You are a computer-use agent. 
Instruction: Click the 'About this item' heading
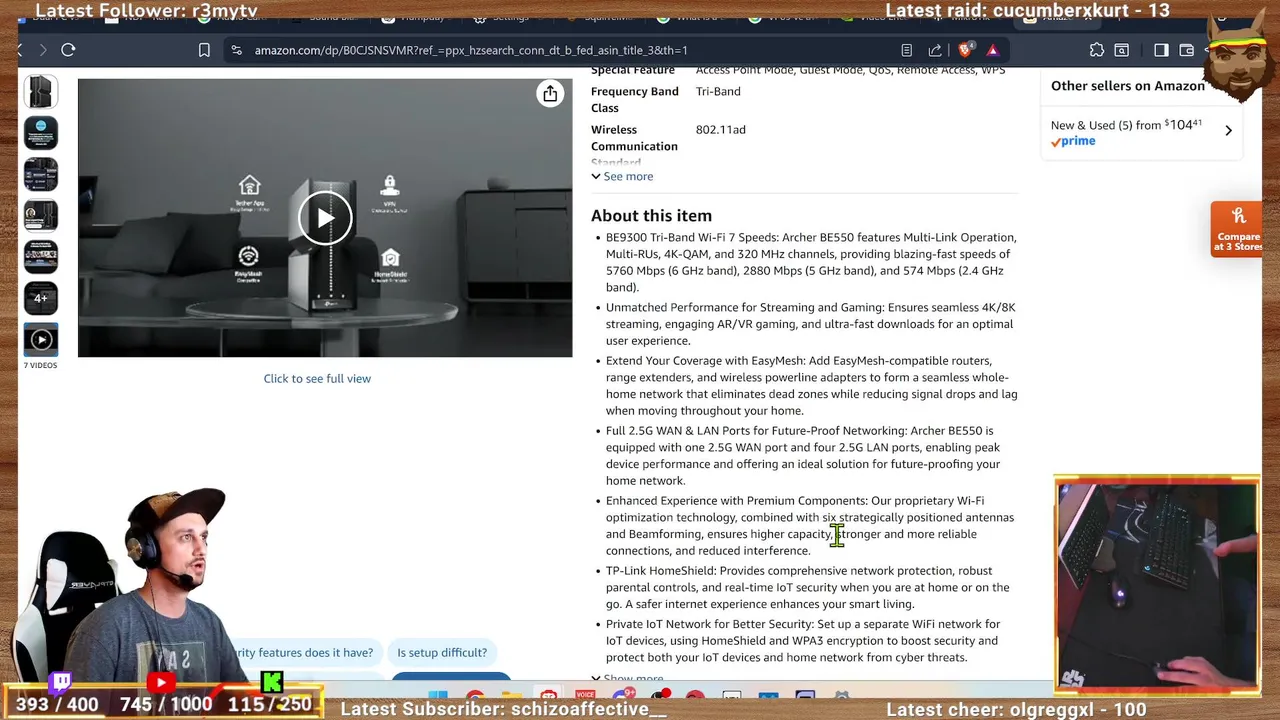tap(651, 216)
